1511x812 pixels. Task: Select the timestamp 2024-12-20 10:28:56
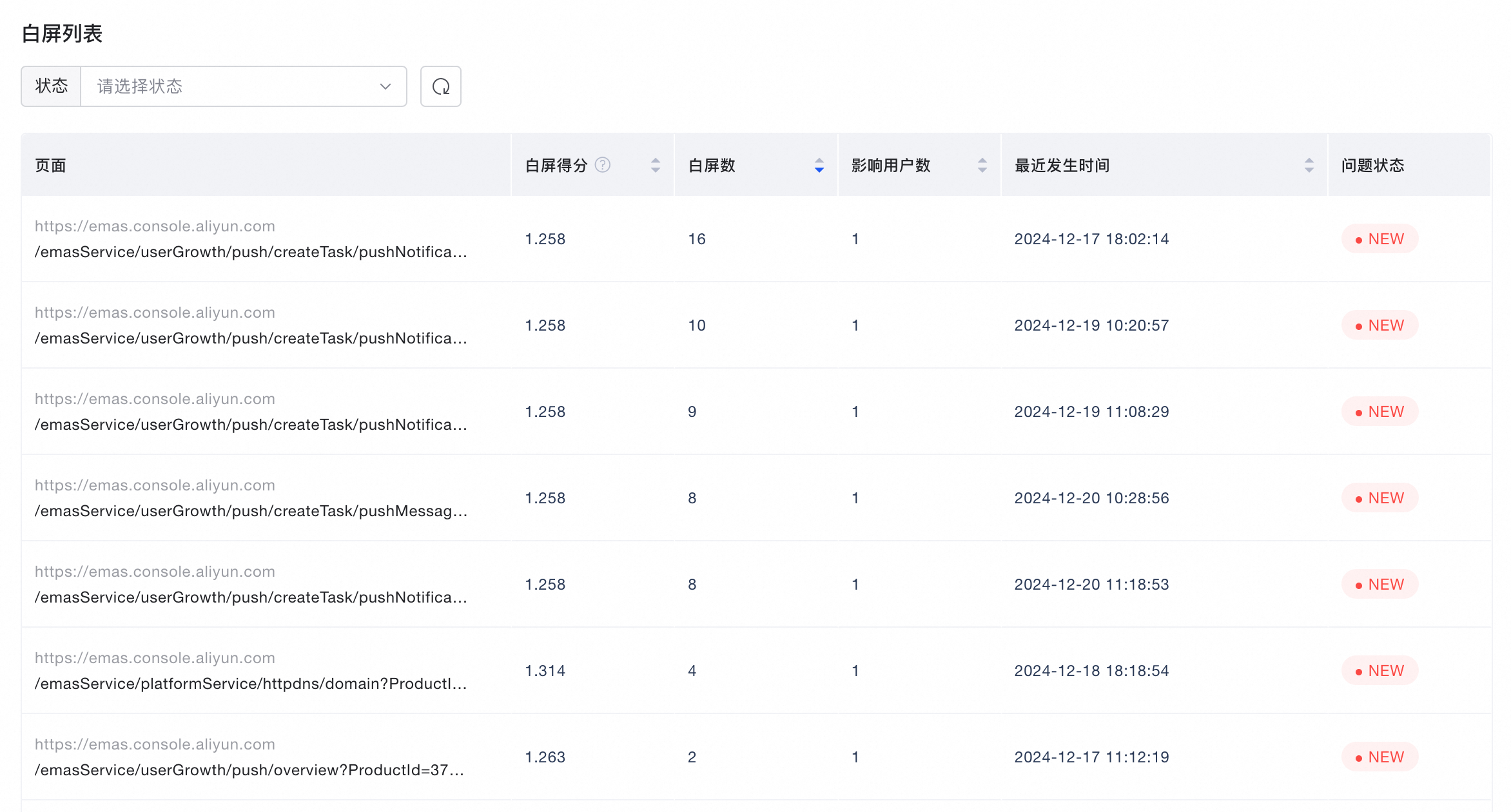pyautogui.click(x=1091, y=498)
